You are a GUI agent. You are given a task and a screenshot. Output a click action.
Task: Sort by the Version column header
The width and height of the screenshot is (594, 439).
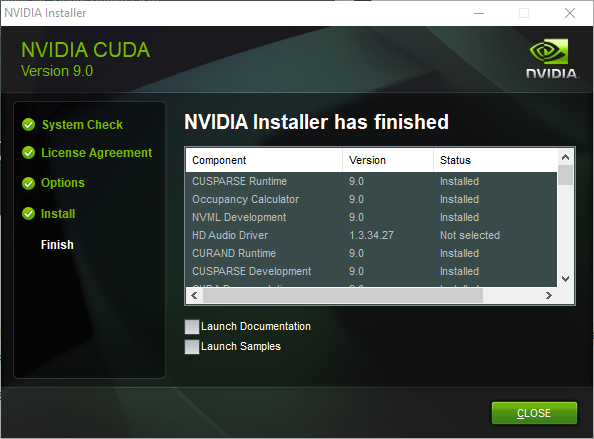(x=388, y=160)
